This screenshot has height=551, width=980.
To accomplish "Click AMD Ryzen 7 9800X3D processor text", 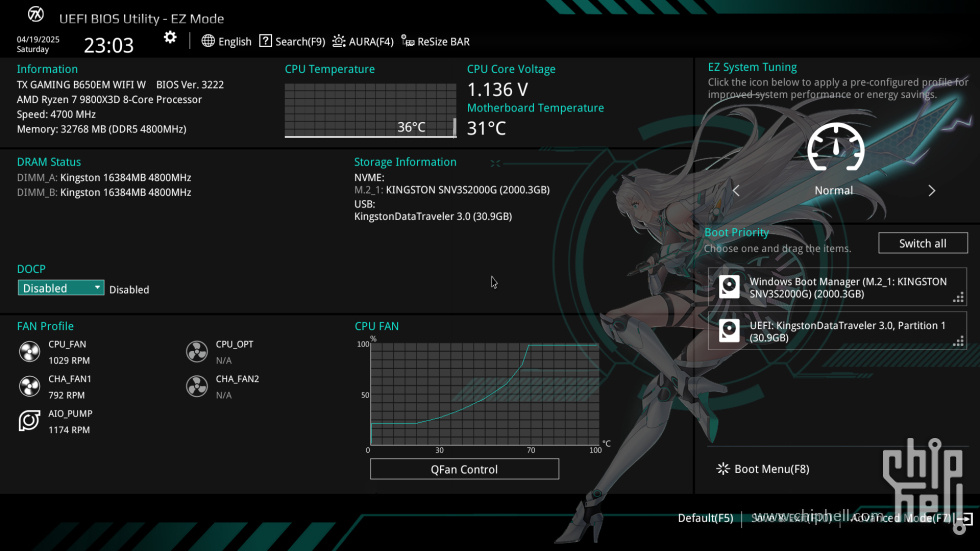I will pyautogui.click(x=109, y=99).
